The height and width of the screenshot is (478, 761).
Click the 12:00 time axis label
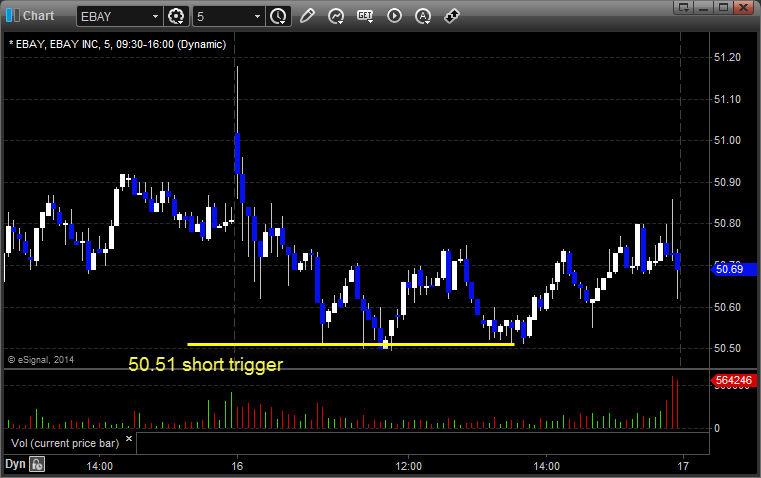(408, 466)
